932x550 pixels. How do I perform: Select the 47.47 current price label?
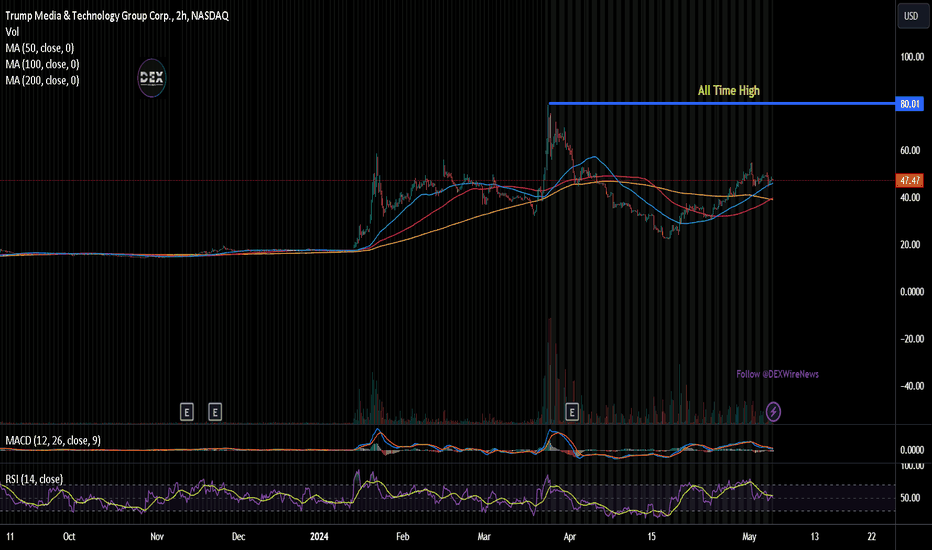tap(909, 180)
